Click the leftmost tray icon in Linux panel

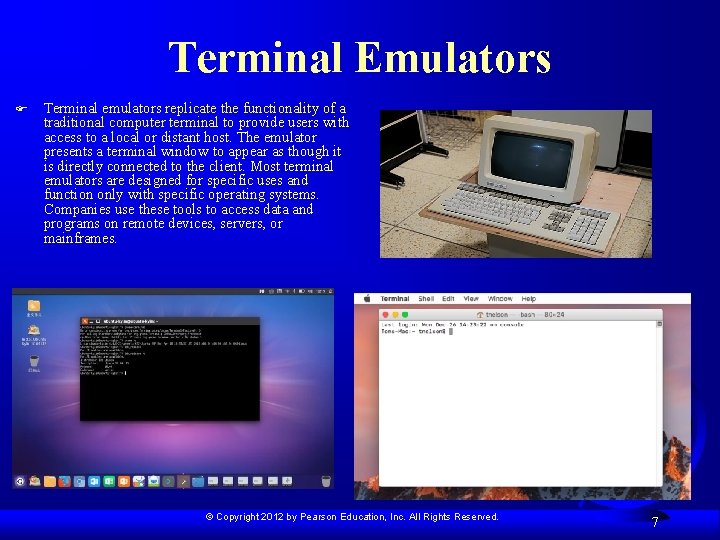click(262, 291)
